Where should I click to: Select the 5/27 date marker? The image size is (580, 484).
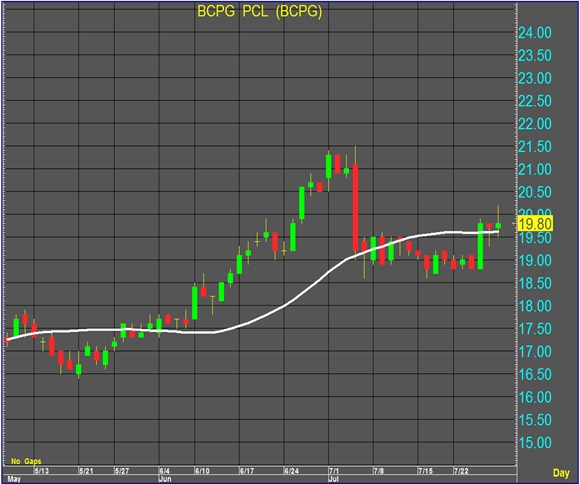122,471
